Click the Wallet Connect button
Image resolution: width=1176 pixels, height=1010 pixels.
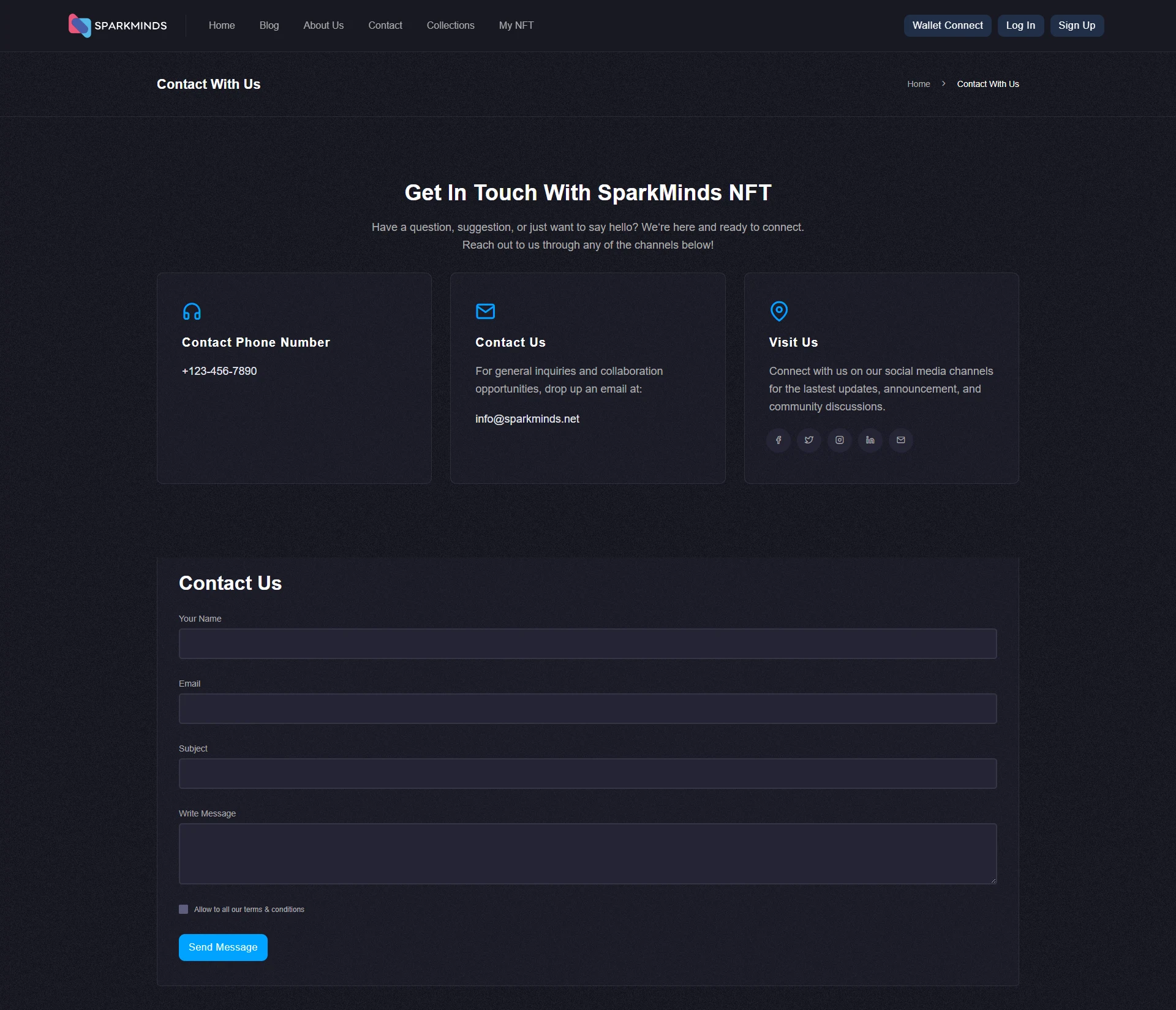coord(947,25)
